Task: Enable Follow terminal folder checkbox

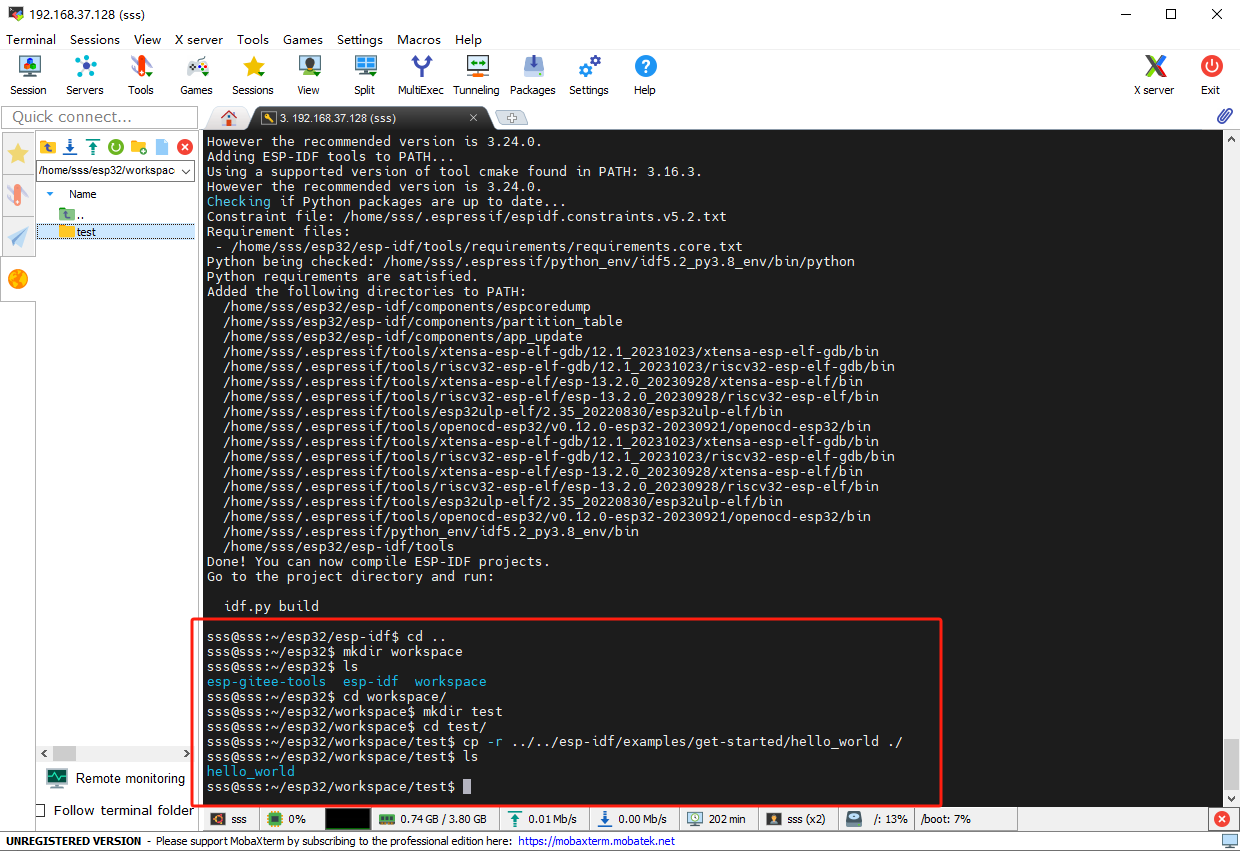Action: [x=41, y=810]
